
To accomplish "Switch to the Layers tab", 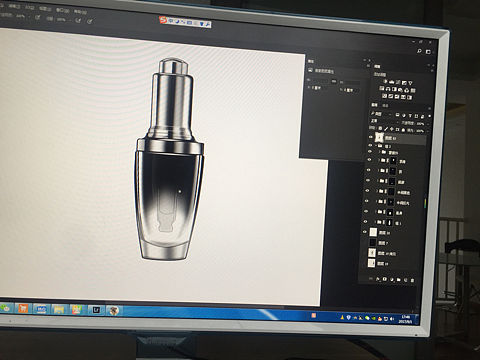I will 375,105.
